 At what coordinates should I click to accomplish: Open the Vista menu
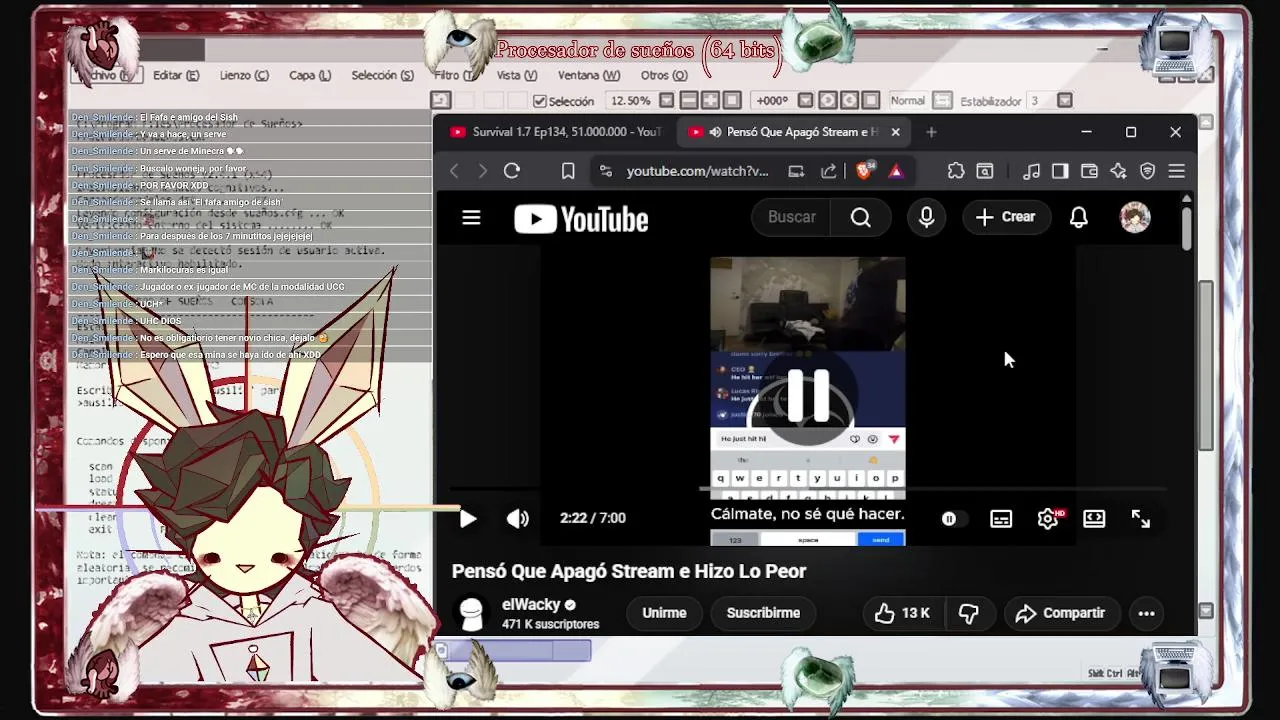(x=517, y=75)
